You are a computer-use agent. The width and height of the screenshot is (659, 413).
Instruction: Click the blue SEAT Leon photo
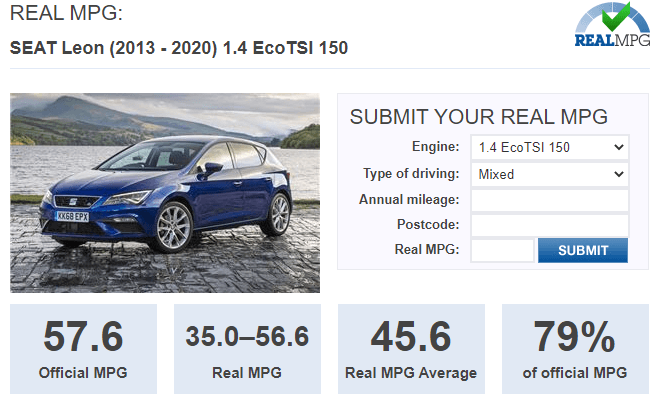pyautogui.click(x=165, y=193)
